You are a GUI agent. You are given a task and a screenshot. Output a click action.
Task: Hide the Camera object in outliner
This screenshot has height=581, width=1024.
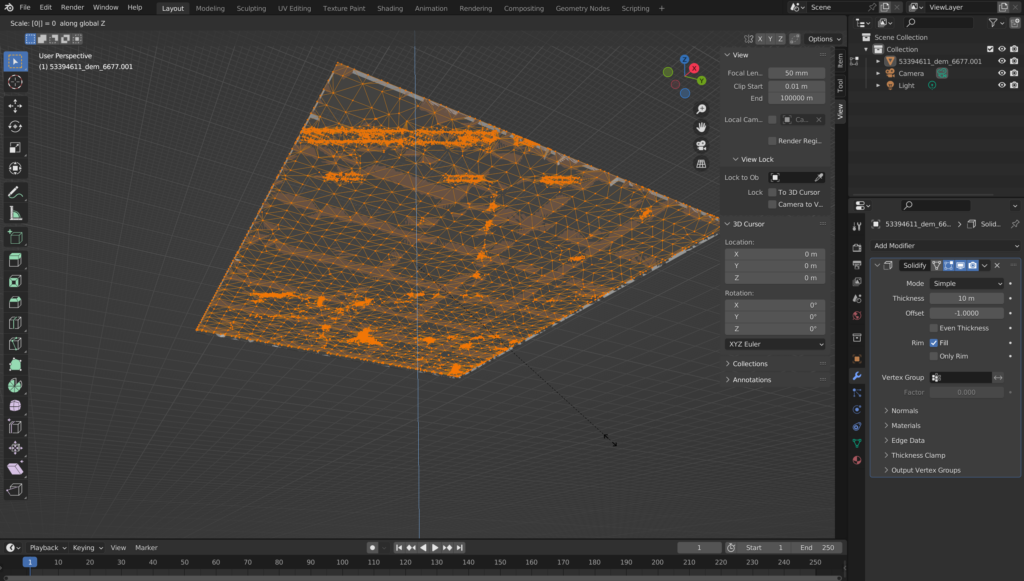[x=1001, y=73]
